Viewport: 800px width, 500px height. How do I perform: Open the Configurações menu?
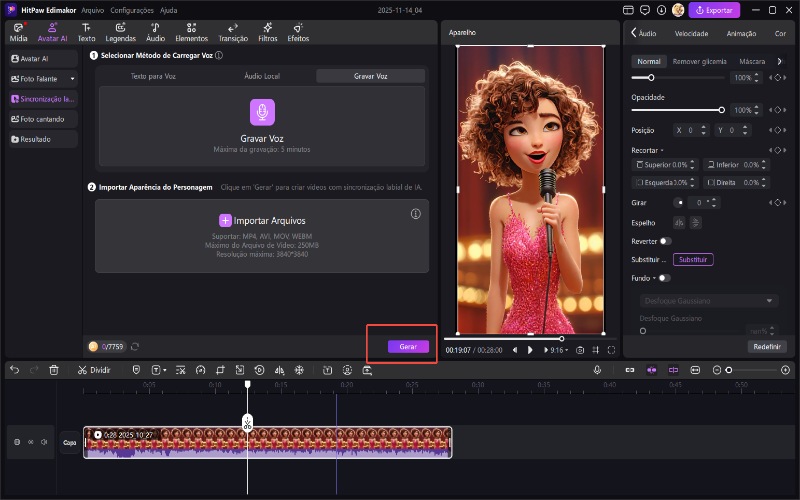(x=132, y=9)
